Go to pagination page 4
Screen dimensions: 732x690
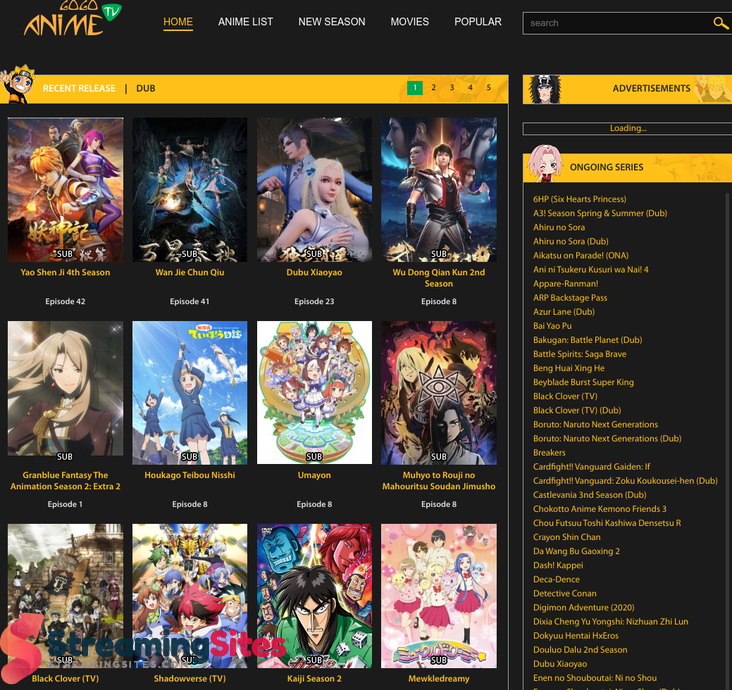pyautogui.click(x=470, y=88)
